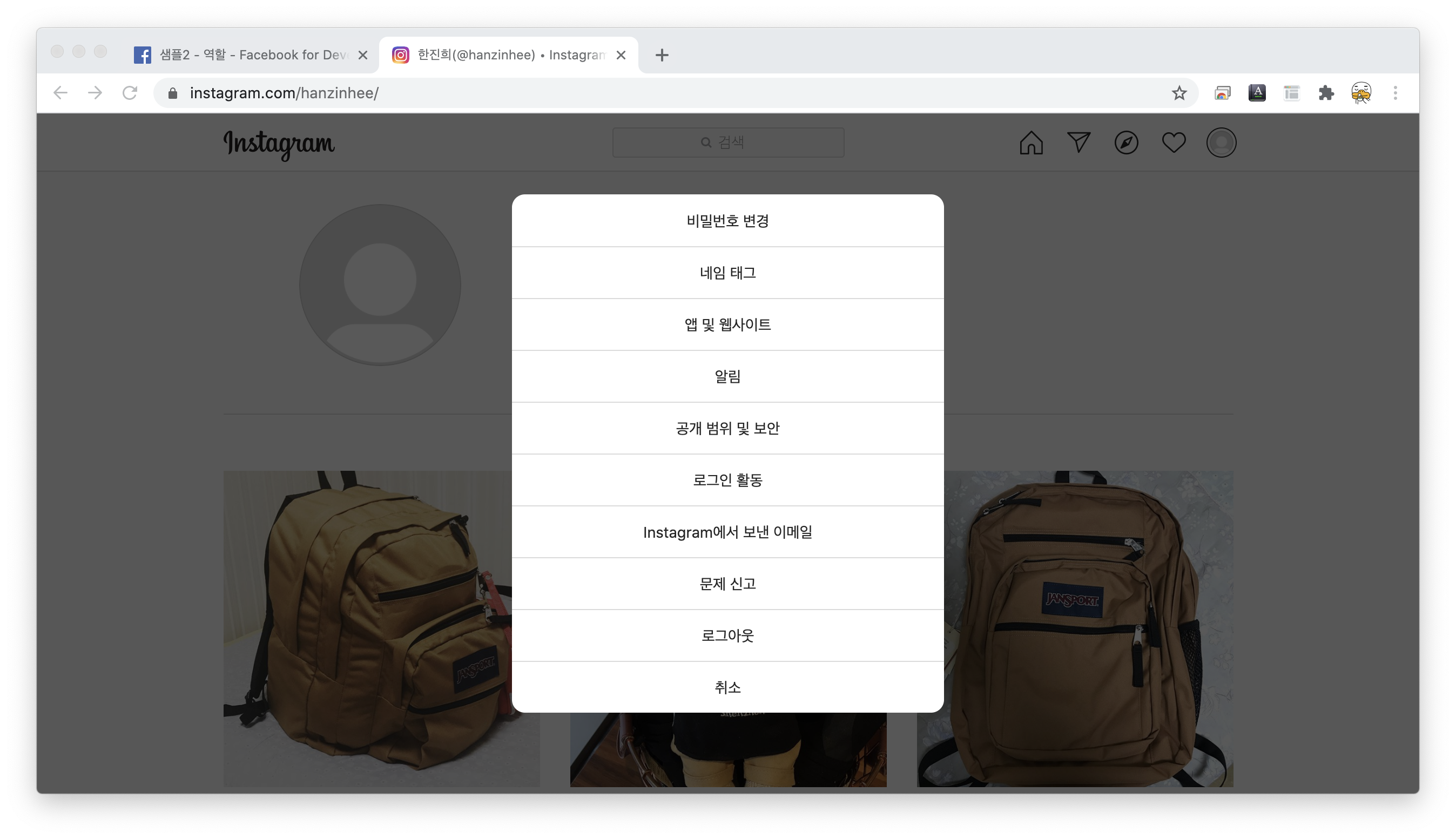
Task: Open direct messages paper plane icon
Action: point(1078,143)
